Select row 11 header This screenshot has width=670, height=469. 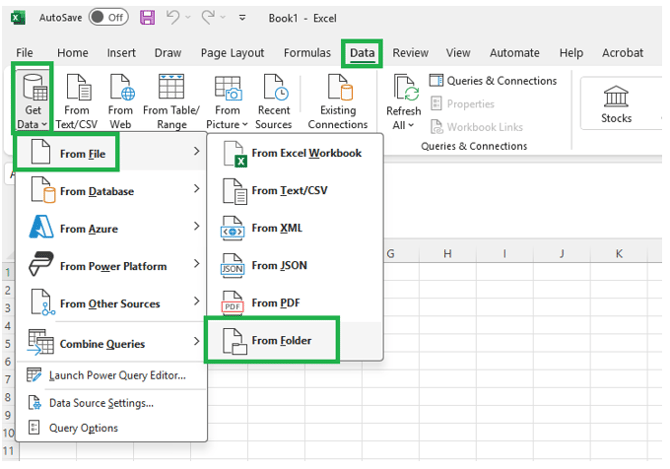pyautogui.click(x=9, y=451)
